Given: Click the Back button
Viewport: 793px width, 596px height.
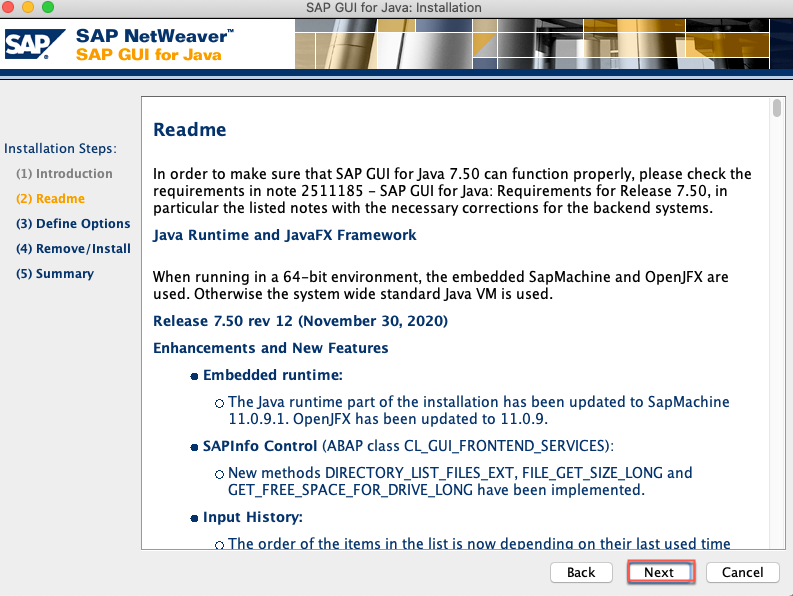Looking at the screenshot, I should (581, 572).
